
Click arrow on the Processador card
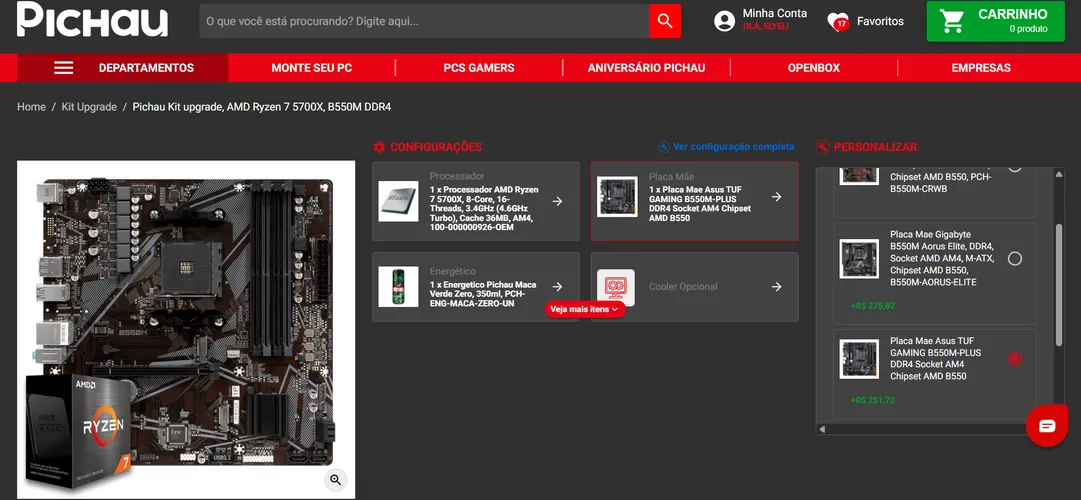click(x=558, y=201)
